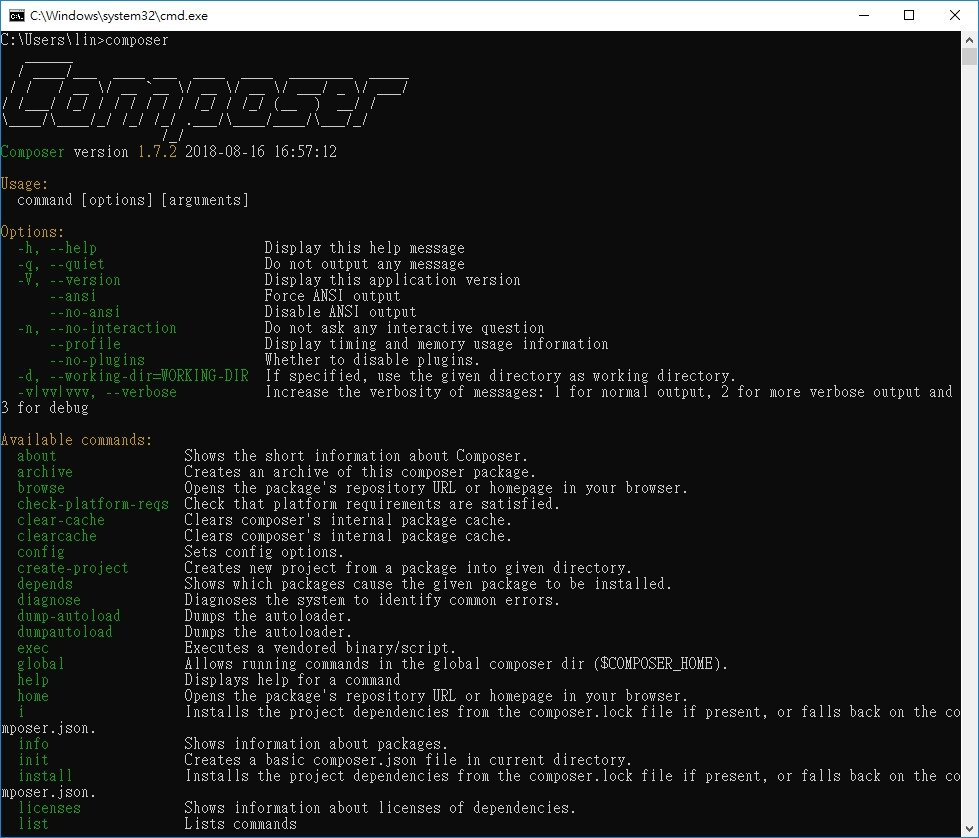This screenshot has height=838, width=979.
Task: Click 'Display this help message' description
Action: click(x=365, y=248)
